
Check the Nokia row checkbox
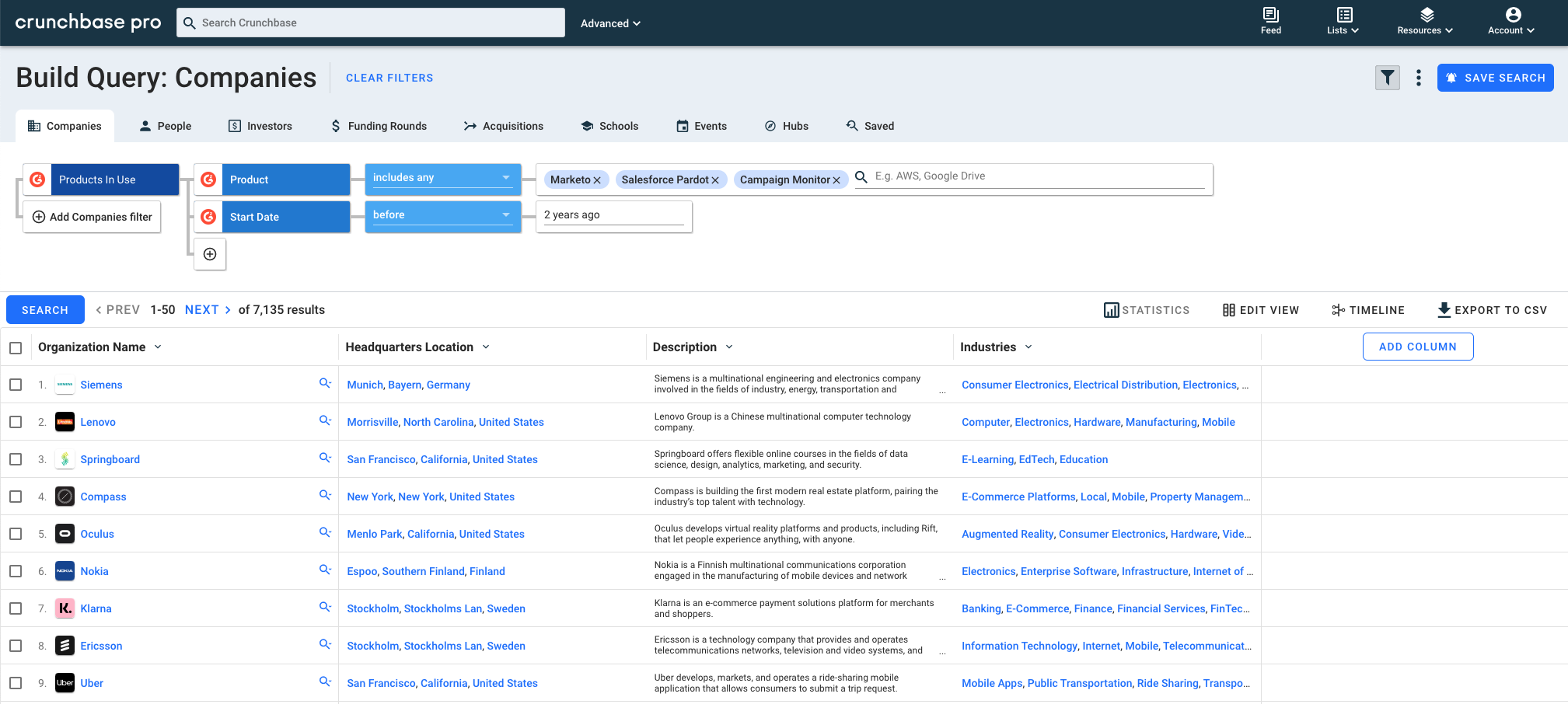pyautogui.click(x=16, y=571)
